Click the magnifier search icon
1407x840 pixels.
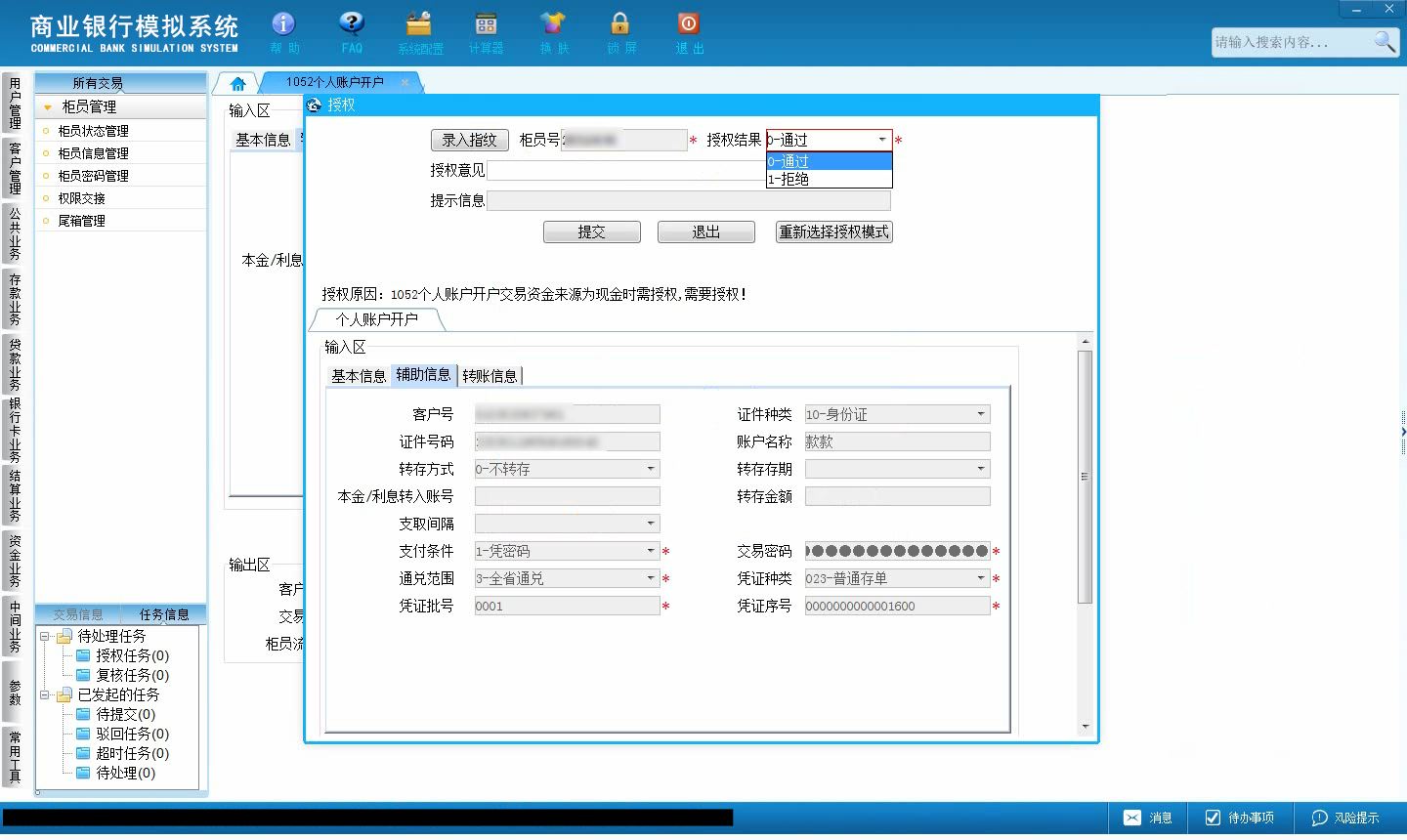(x=1385, y=41)
